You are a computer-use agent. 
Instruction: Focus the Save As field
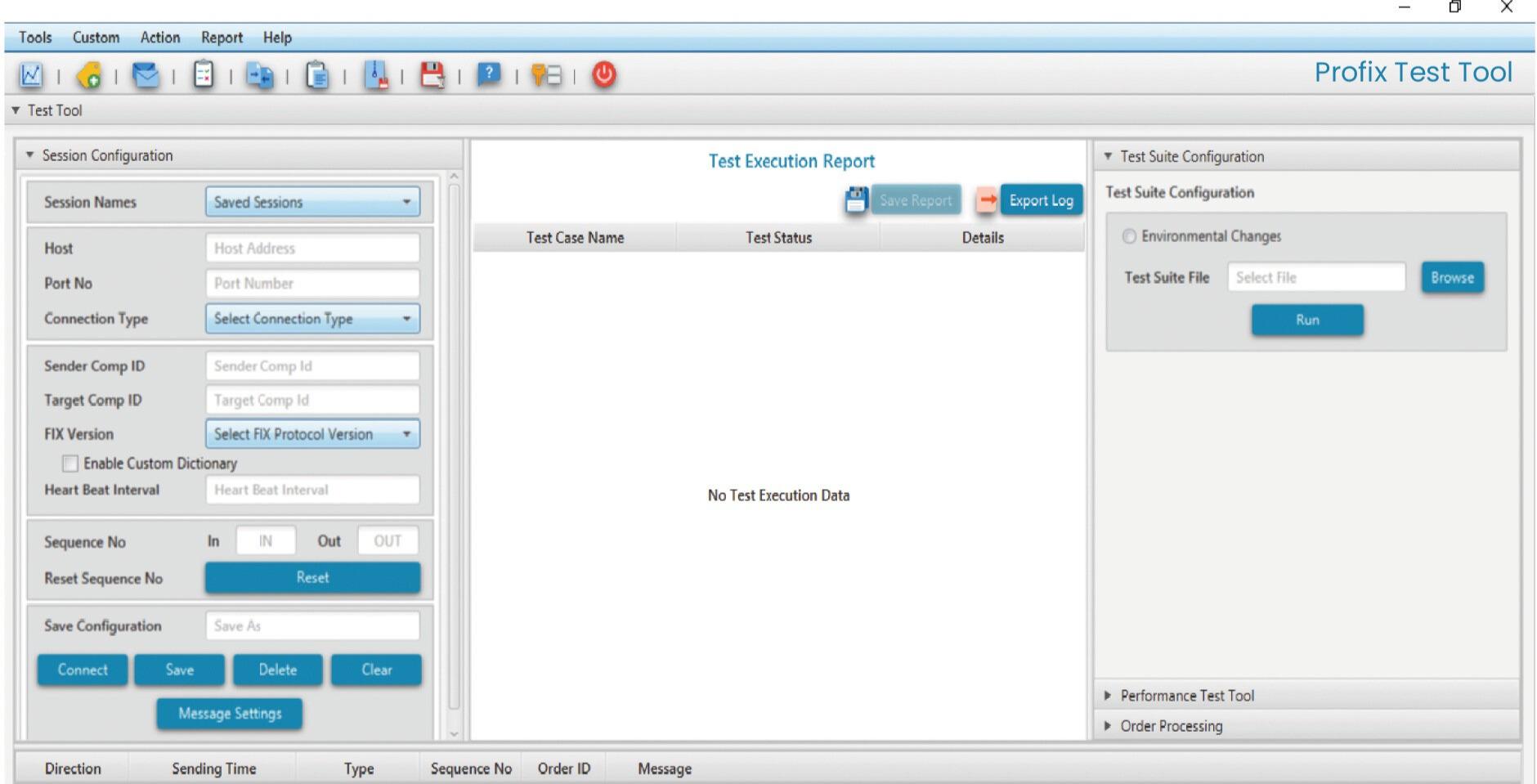pyautogui.click(x=312, y=626)
